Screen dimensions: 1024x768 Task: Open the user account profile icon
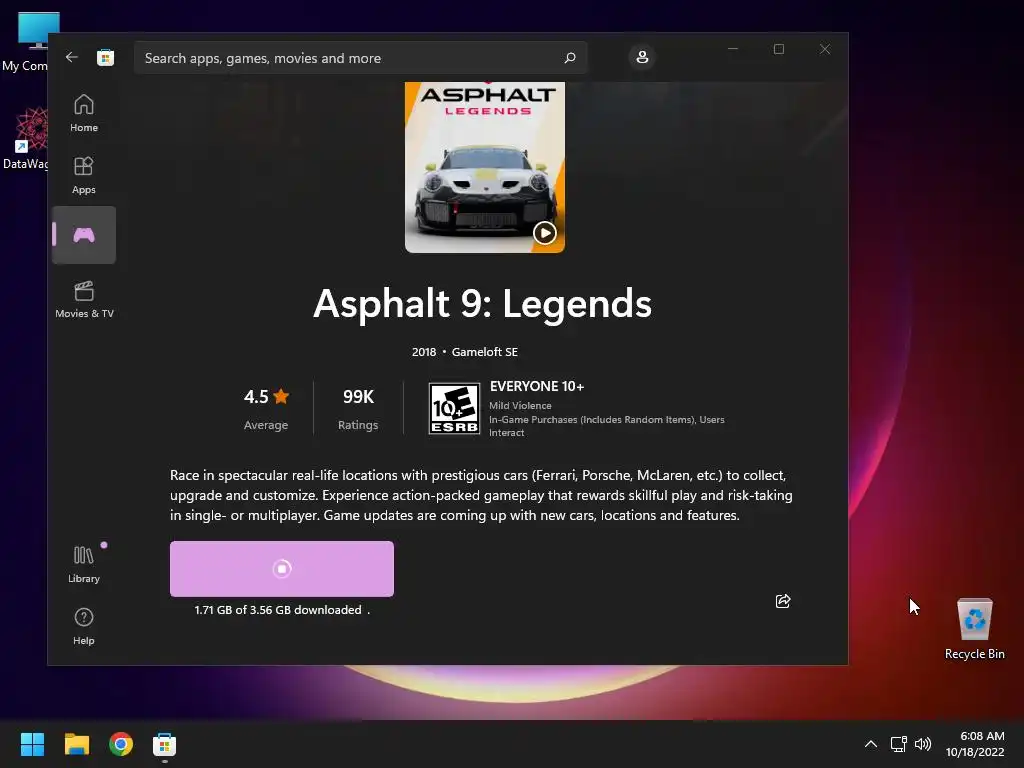click(x=642, y=57)
